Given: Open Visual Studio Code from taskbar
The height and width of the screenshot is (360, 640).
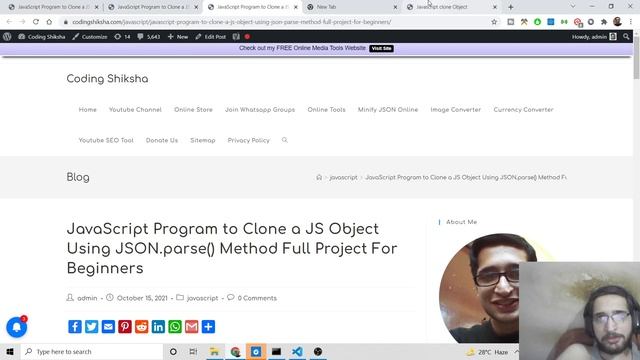Looking at the screenshot, I should pos(297,351).
